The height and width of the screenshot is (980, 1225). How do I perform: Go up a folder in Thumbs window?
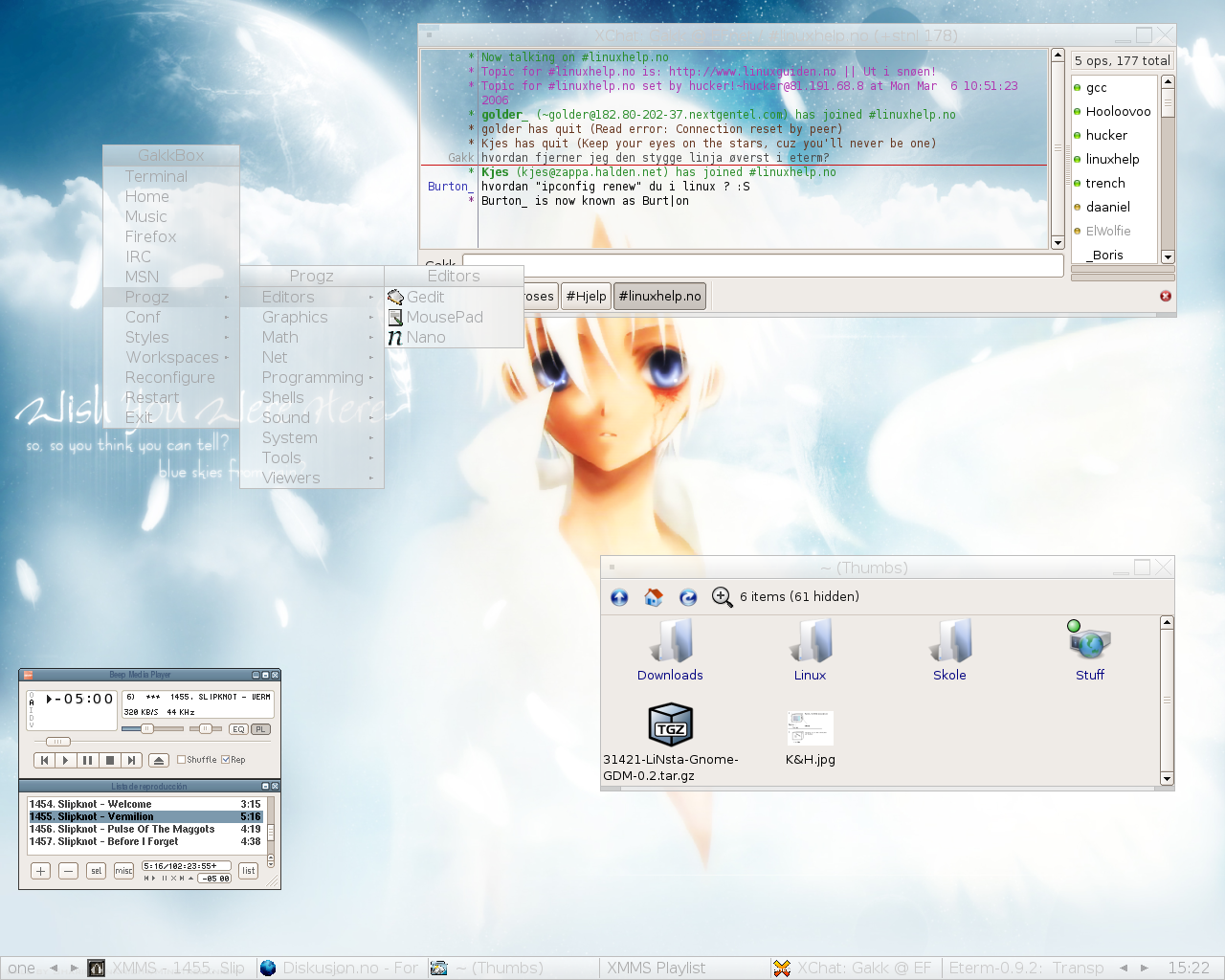[x=619, y=597]
